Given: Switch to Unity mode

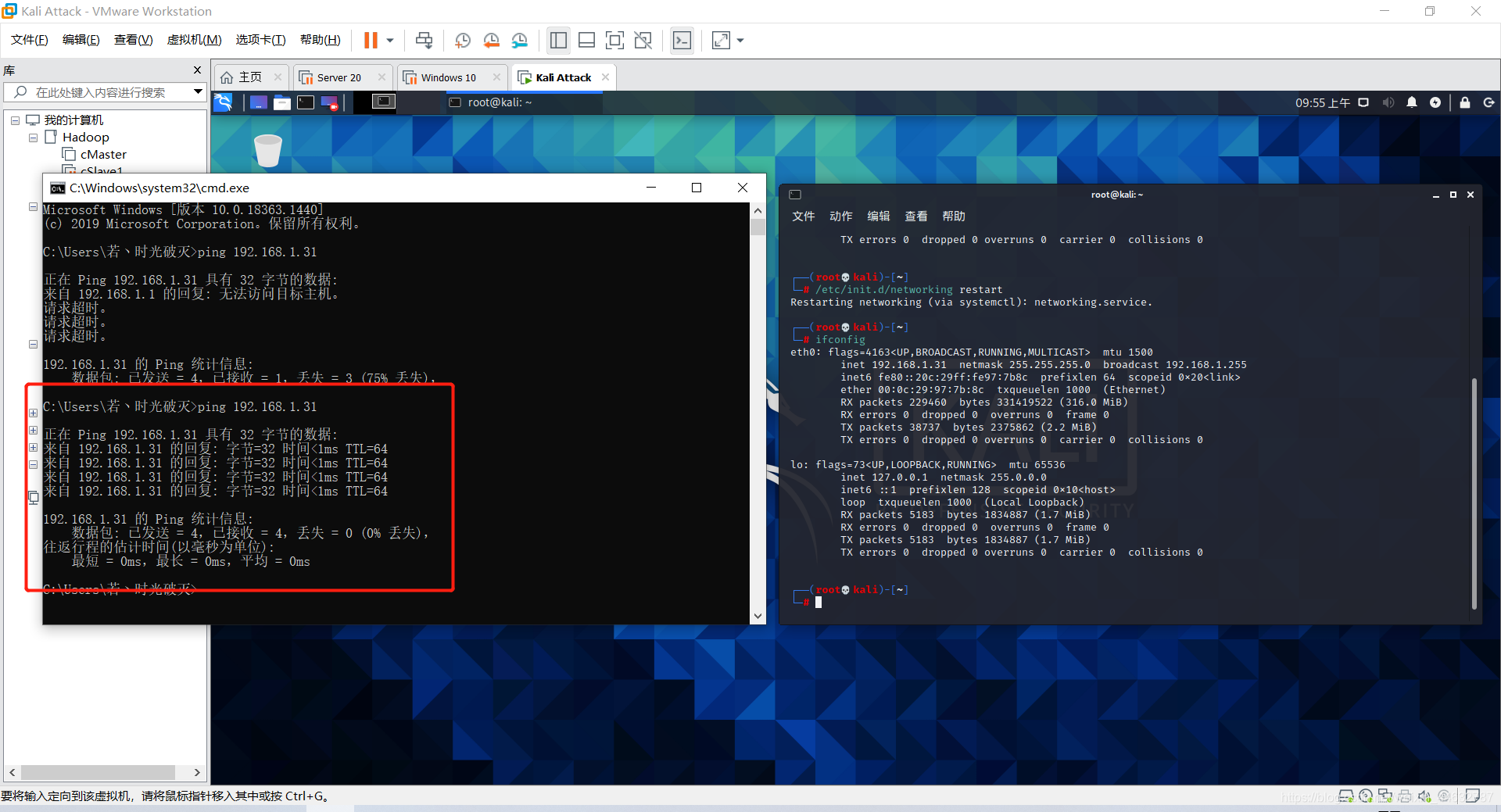Looking at the screenshot, I should click(x=643, y=40).
